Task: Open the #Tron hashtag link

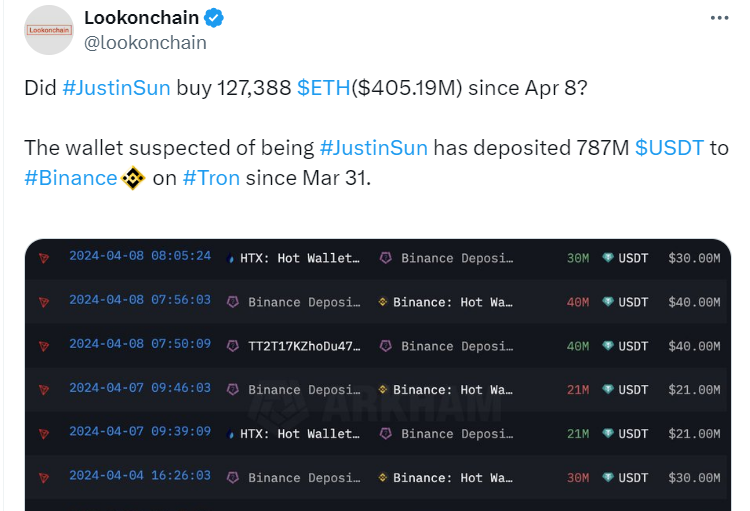Action: click(210, 179)
